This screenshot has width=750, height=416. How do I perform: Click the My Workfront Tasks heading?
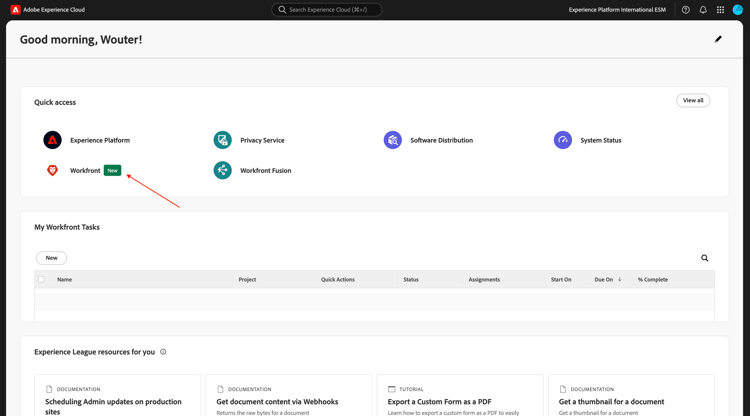(x=67, y=227)
